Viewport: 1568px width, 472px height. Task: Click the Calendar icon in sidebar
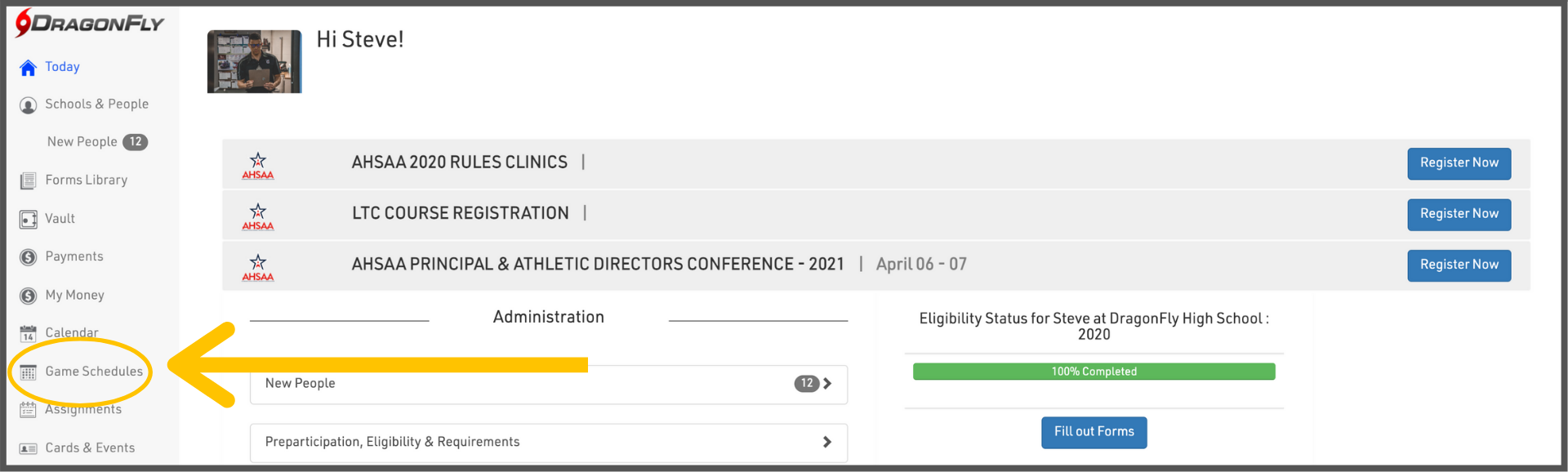click(28, 333)
